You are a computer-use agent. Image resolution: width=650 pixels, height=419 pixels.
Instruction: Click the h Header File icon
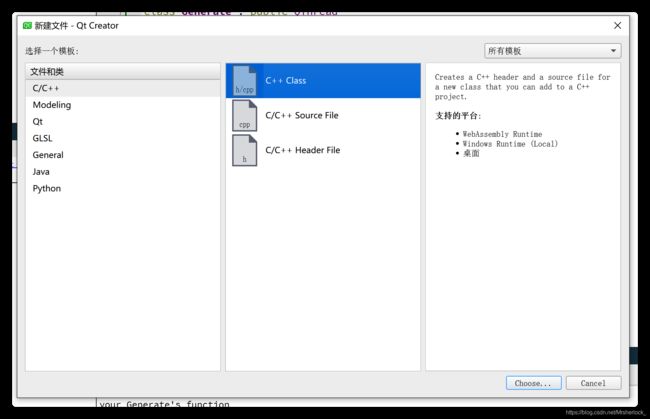[245, 150]
